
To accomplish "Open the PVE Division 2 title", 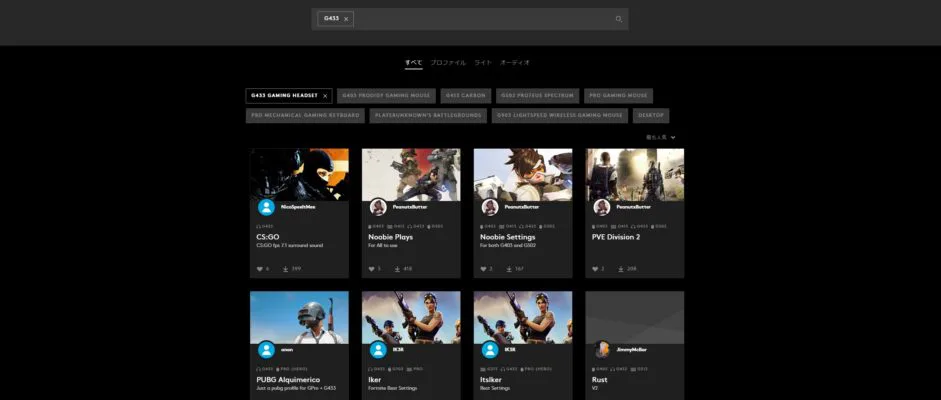I will (616, 237).
